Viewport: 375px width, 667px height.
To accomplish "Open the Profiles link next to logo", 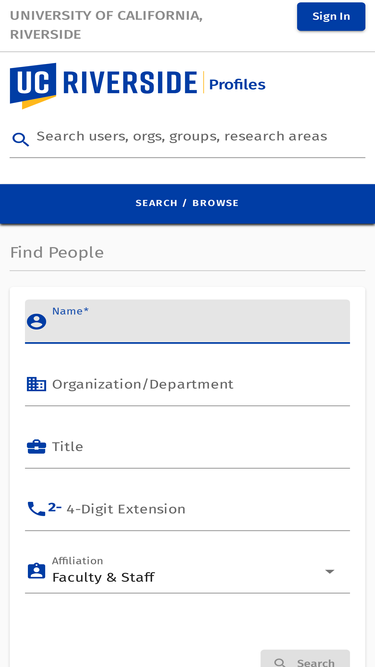I will coord(237,85).
